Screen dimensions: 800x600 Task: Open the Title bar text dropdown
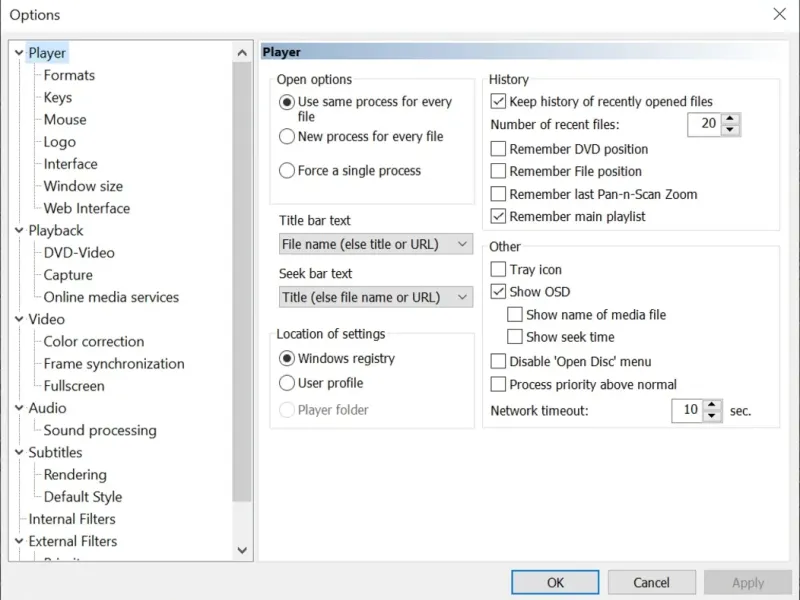click(x=376, y=244)
